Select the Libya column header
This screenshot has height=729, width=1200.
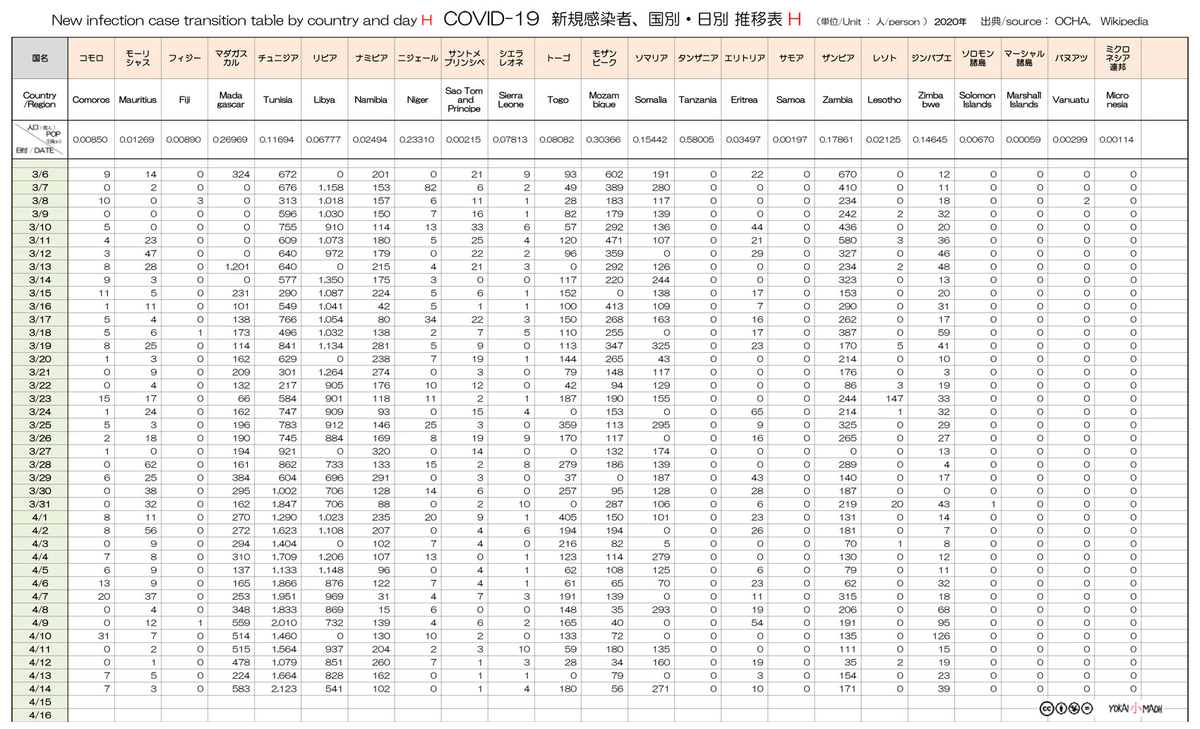[x=325, y=100]
